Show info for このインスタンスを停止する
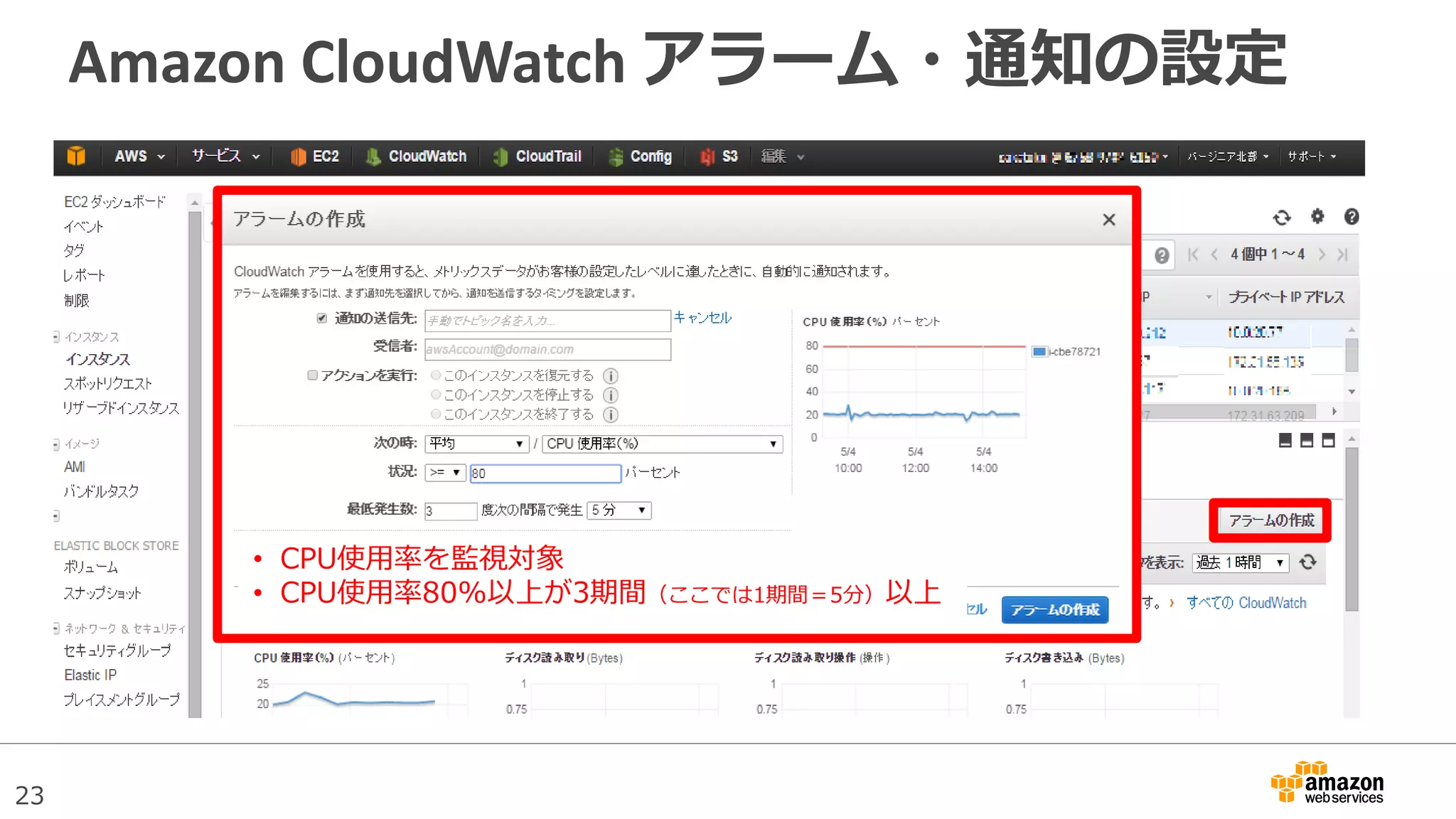Viewport: 1456px width, 819px height. [x=611, y=395]
